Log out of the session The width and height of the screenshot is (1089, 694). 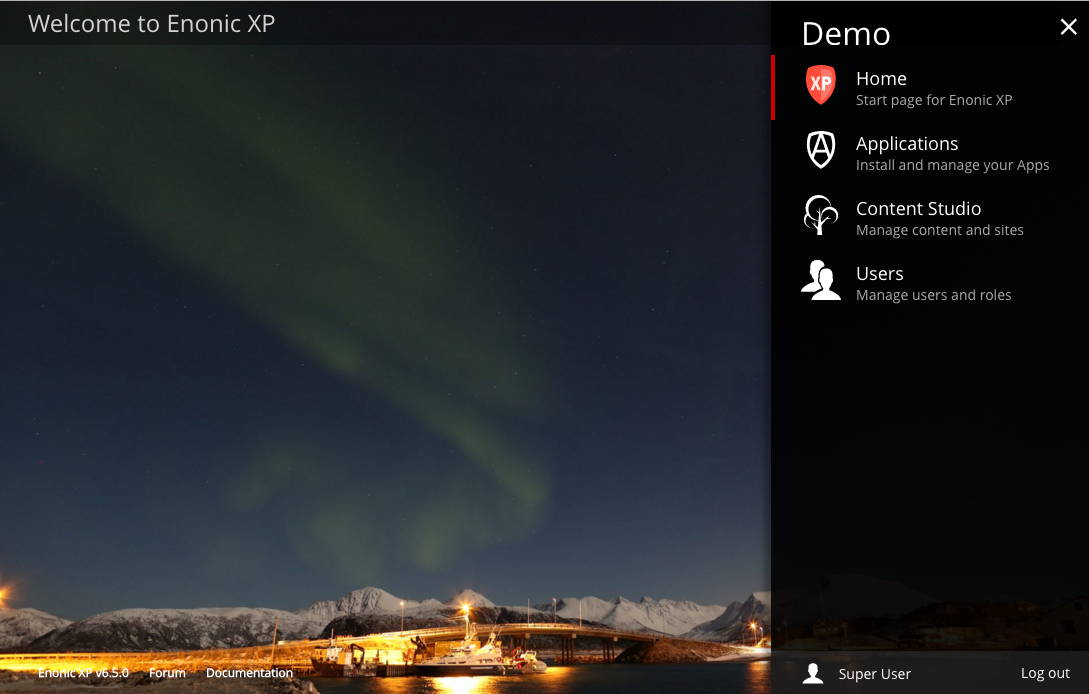tap(1045, 673)
